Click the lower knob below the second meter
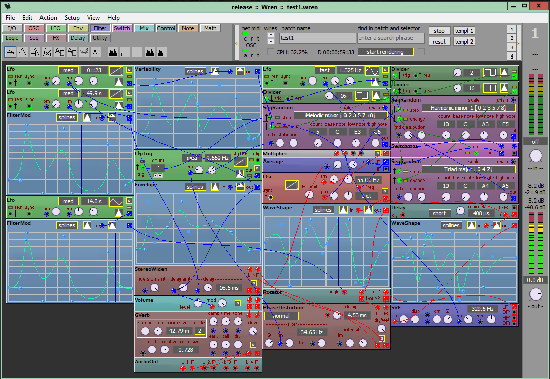The image size is (550, 379). click(535, 294)
